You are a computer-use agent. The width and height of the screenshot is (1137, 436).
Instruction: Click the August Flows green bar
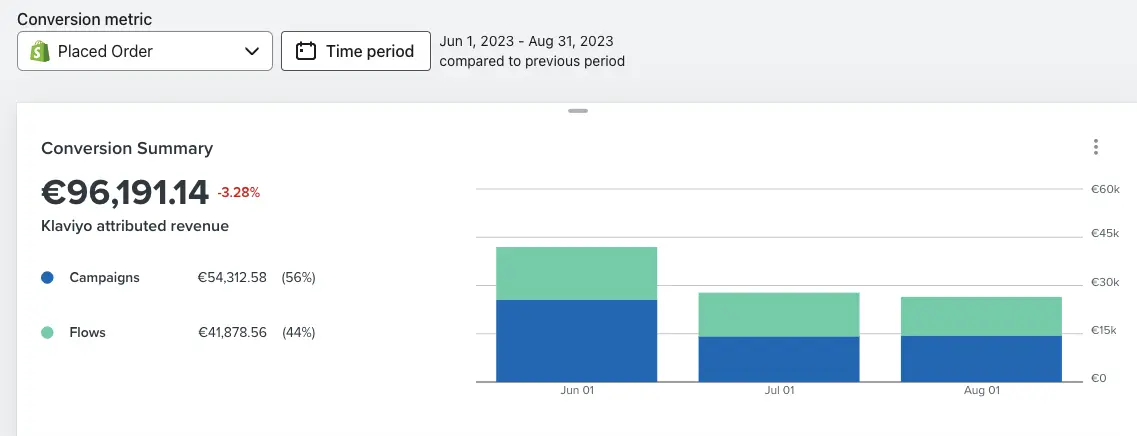(x=981, y=316)
